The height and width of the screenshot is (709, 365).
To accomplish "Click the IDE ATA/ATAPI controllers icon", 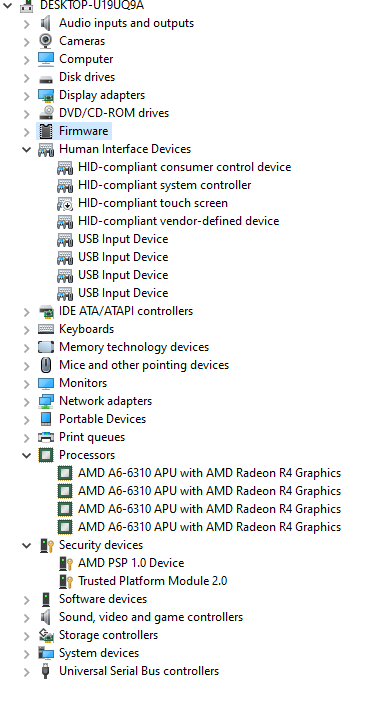I will click(46, 311).
